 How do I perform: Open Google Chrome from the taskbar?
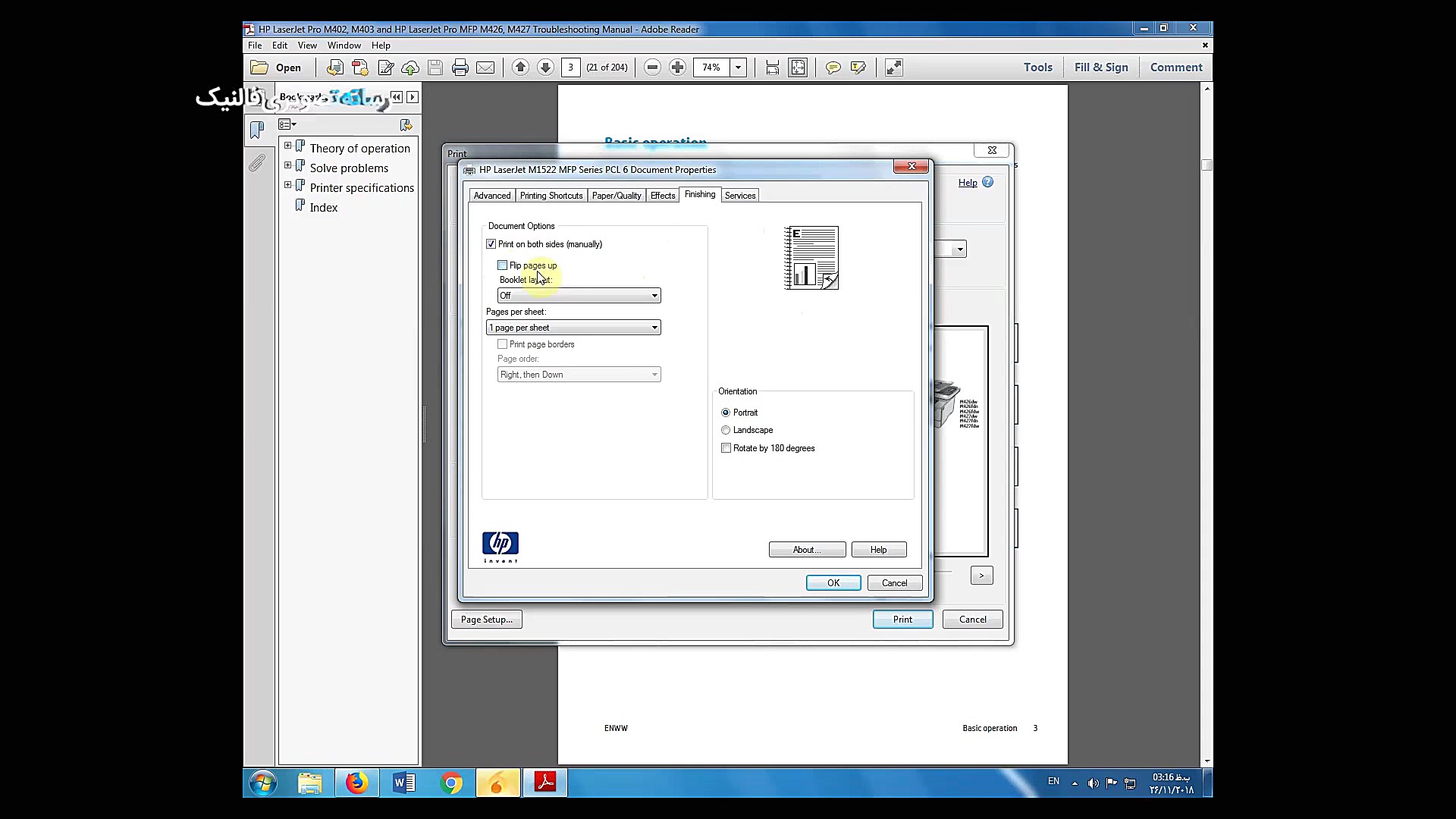(451, 783)
